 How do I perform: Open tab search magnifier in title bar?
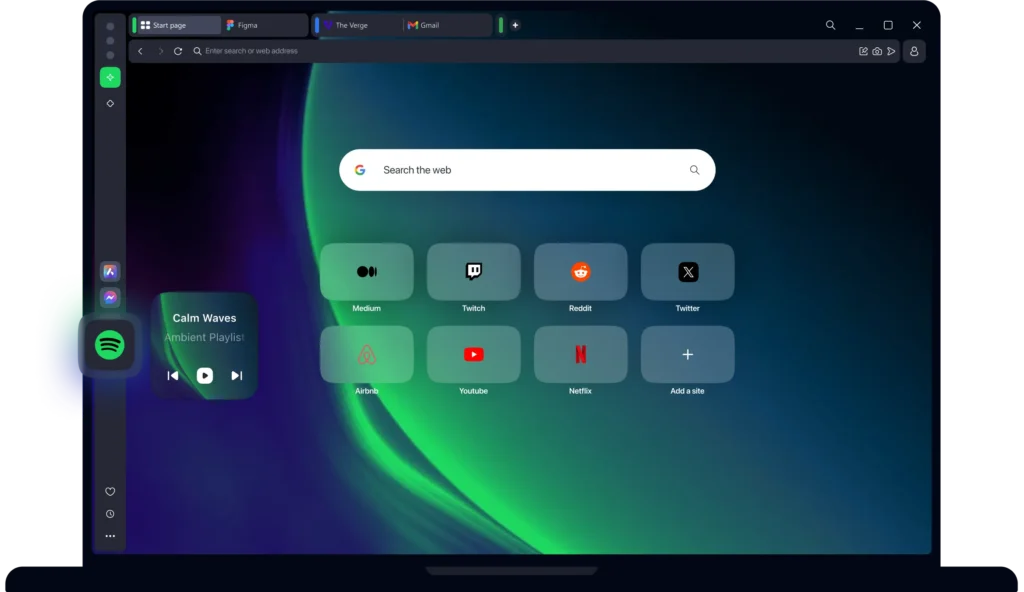pyautogui.click(x=831, y=25)
